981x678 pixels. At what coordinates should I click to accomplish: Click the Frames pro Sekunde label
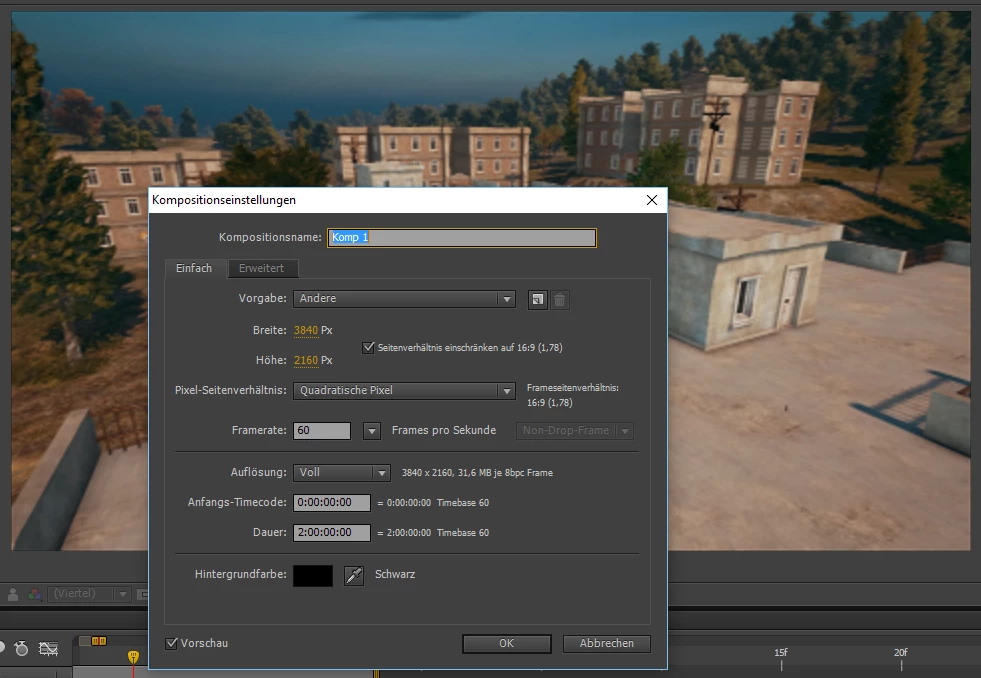pyautogui.click(x=444, y=430)
